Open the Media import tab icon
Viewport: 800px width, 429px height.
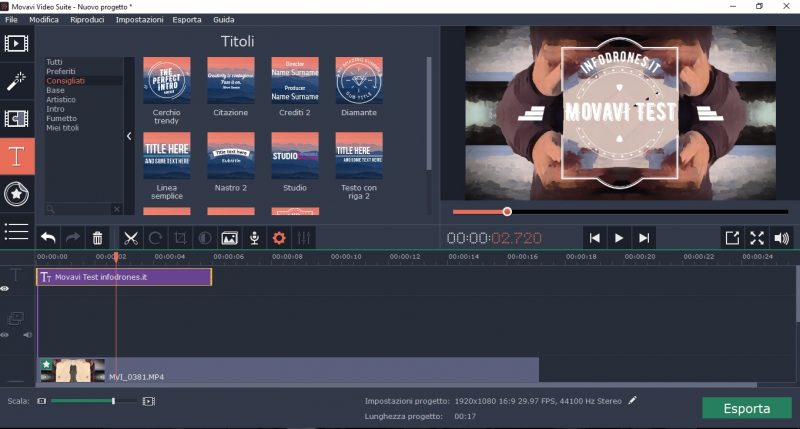[16, 44]
